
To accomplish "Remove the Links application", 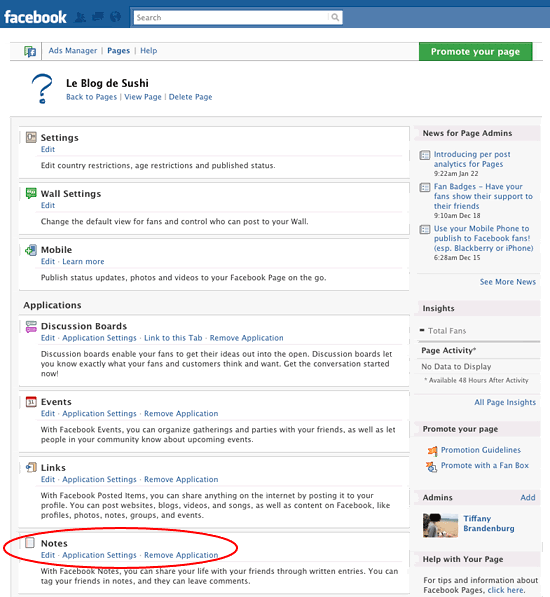I will (x=181, y=479).
